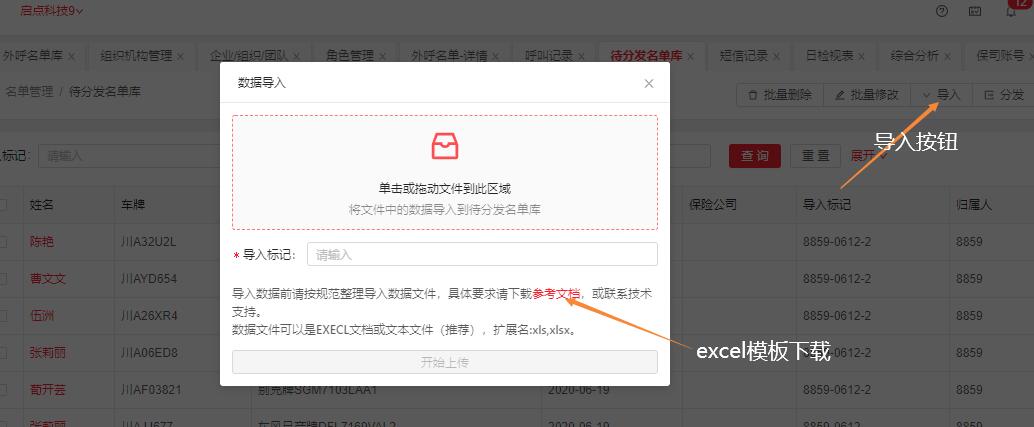Click the 姓名 column header
Image resolution: width=1034 pixels, height=427 pixels.
pos(41,205)
